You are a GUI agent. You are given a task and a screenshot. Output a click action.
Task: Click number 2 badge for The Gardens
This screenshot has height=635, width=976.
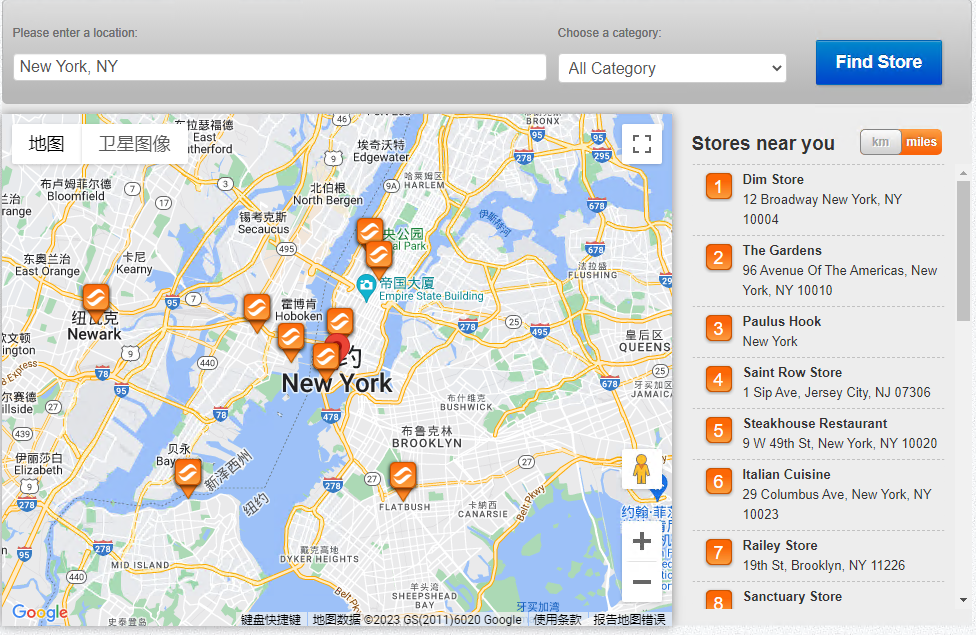[718, 258]
